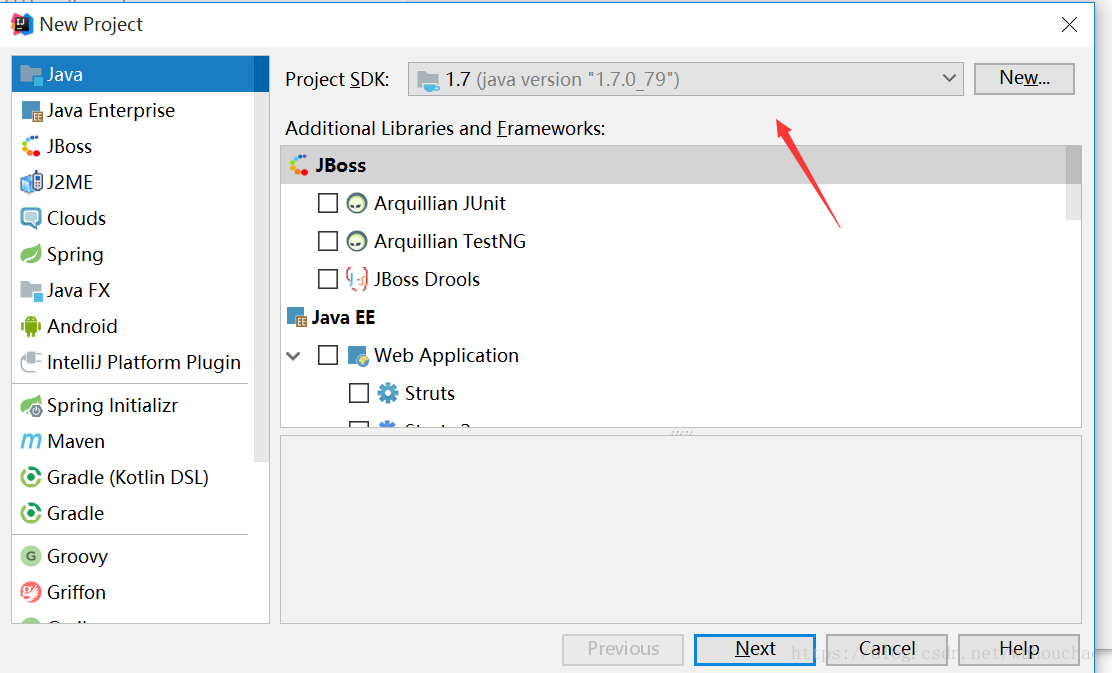Click the Cancel button
This screenshot has height=673, width=1112.
pyautogui.click(x=886, y=649)
